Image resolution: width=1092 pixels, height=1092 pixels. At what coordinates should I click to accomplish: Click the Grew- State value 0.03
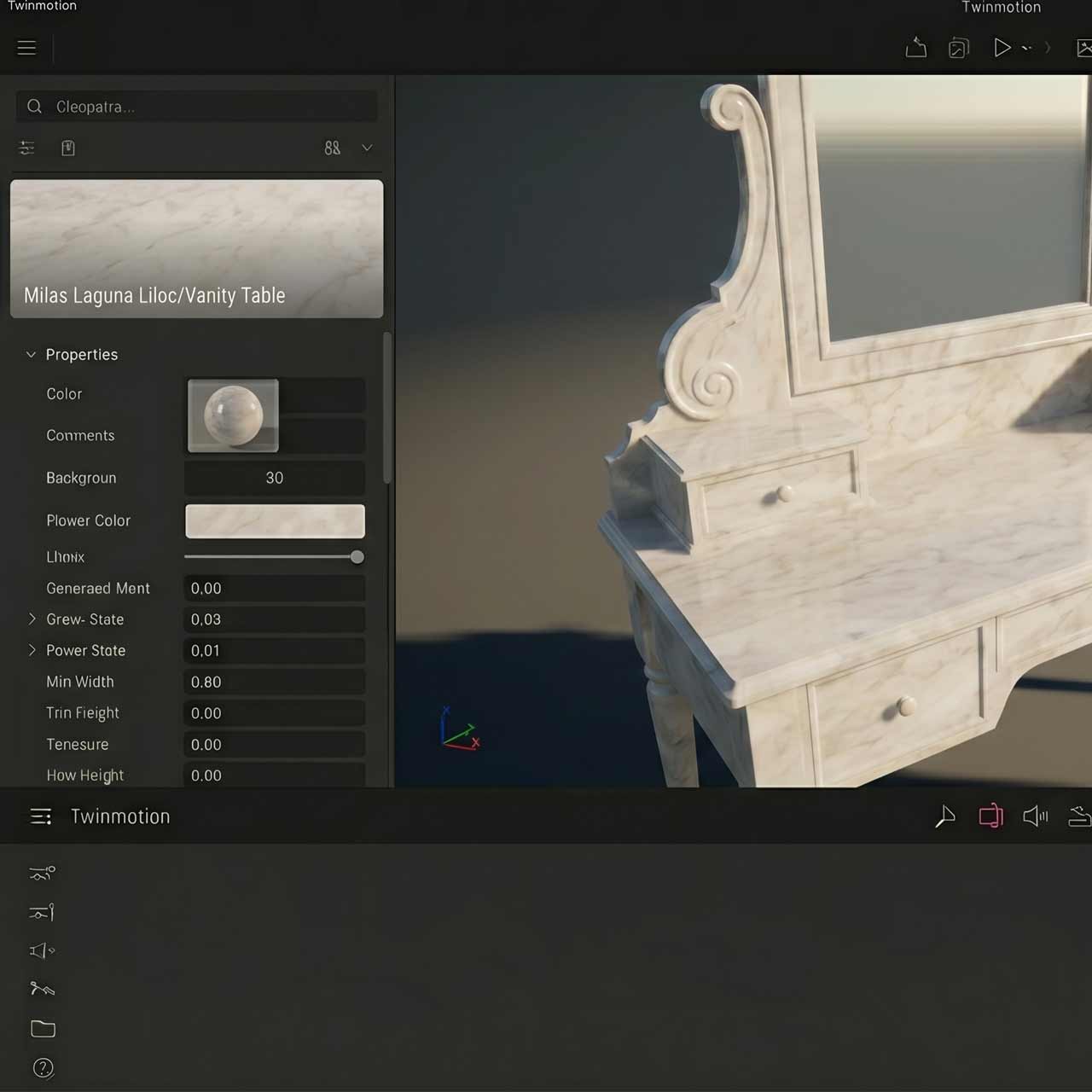tap(275, 619)
